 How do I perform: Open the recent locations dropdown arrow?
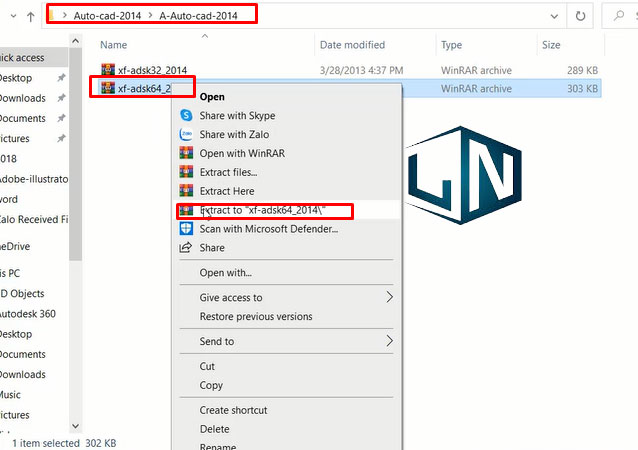13,16
